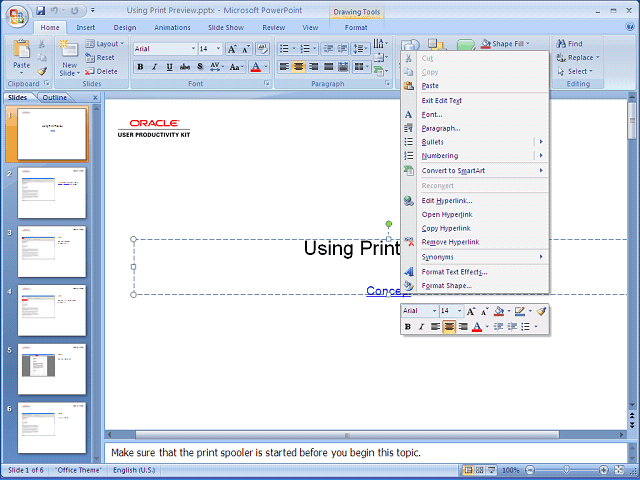Viewport: 640px width, 480px height.
Task: Open Change Case dropdown in ribbon
Action: click(236, 67)
